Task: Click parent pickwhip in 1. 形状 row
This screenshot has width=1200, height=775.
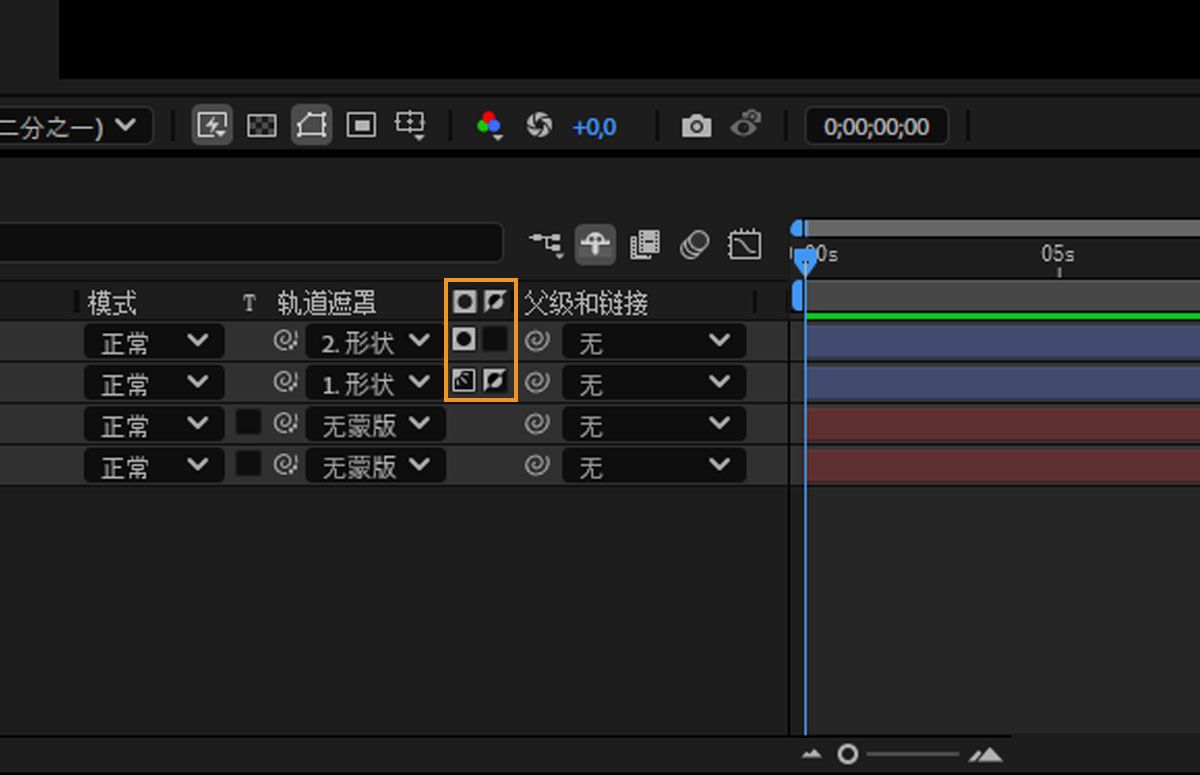Action: coord(537,383)
